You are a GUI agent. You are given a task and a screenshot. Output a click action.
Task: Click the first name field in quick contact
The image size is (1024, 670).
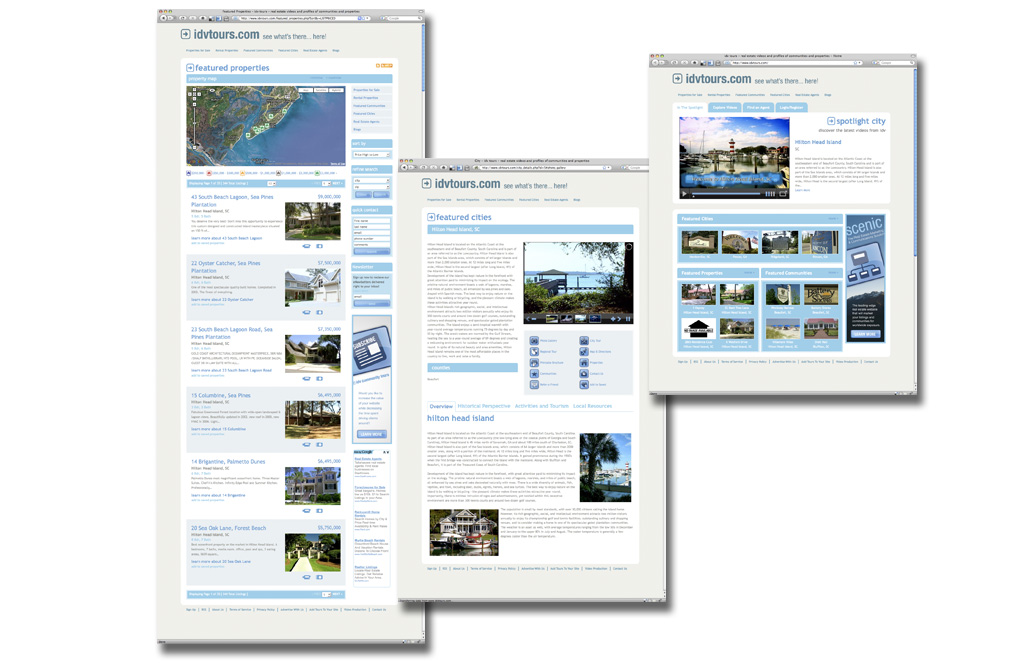tap(372, 221)
